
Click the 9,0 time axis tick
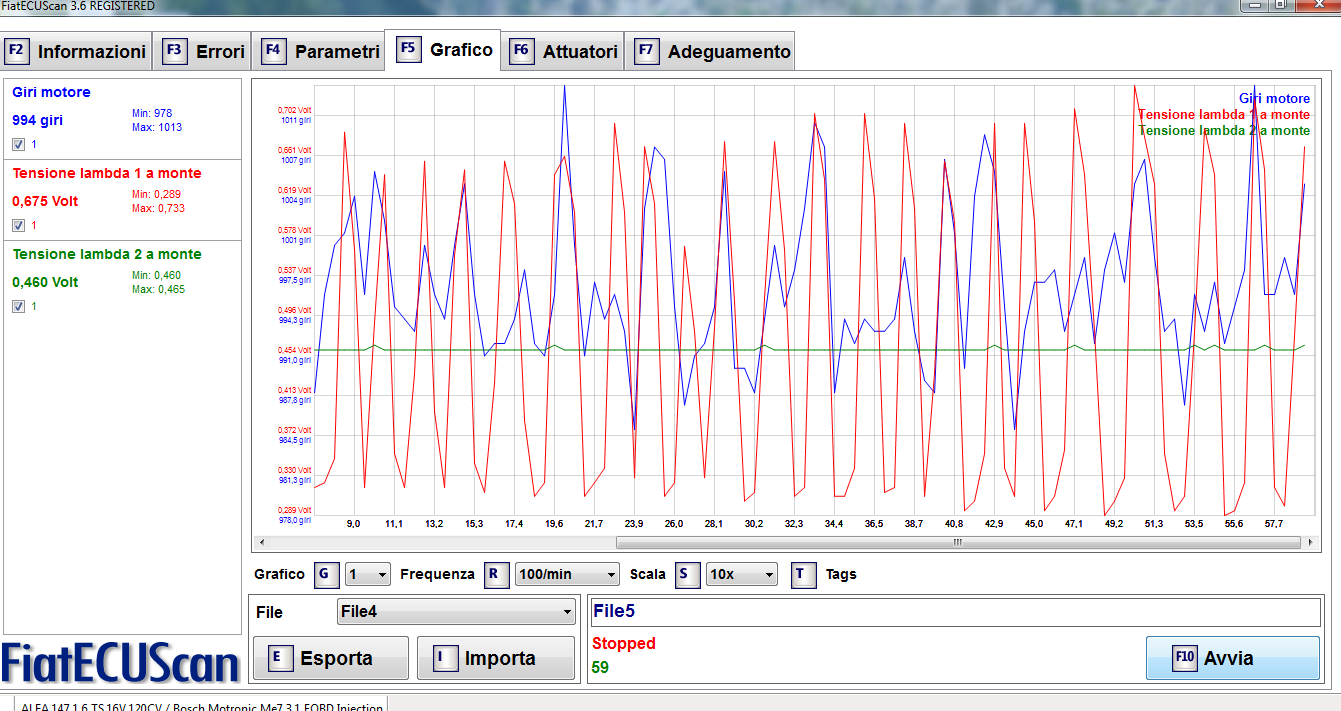click(353, 523)
